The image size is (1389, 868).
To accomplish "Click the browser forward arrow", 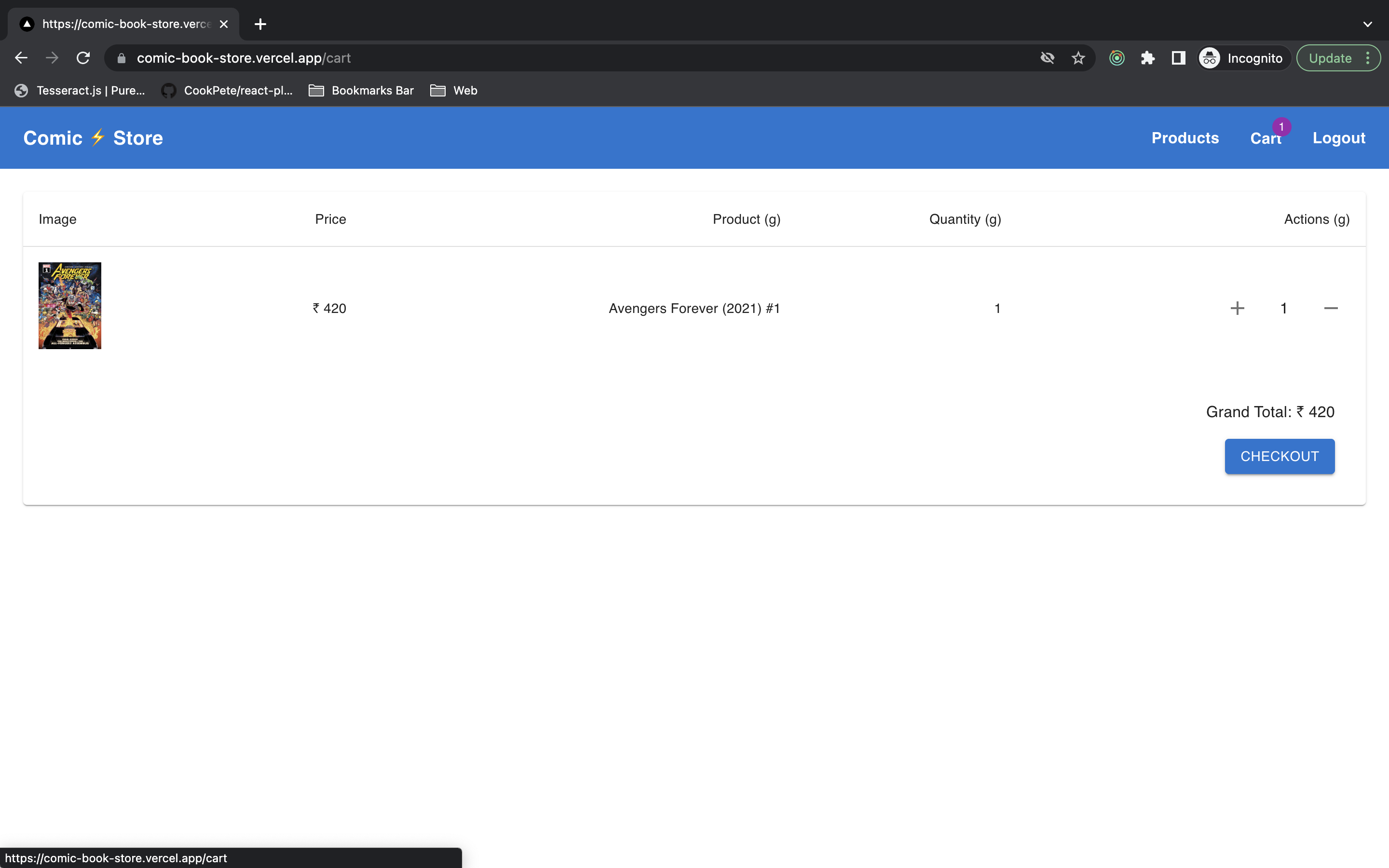I will (52, 58).
